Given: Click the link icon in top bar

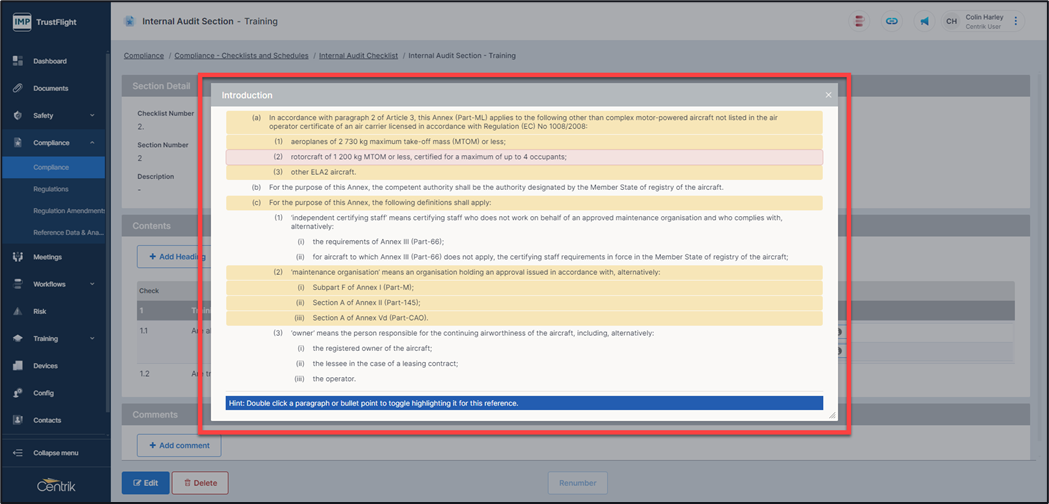Looking at the screenshot, I should (891, 21).
